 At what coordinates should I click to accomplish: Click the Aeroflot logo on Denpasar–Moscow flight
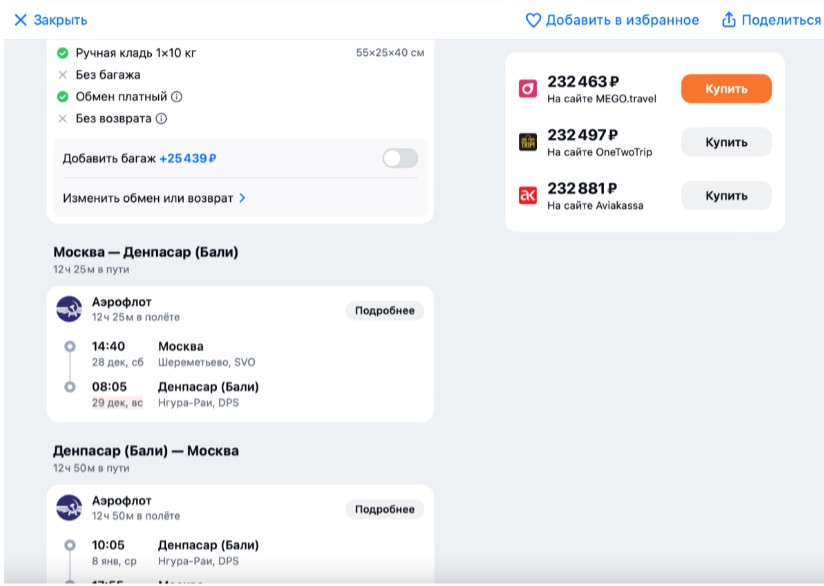tap(69, 508)
